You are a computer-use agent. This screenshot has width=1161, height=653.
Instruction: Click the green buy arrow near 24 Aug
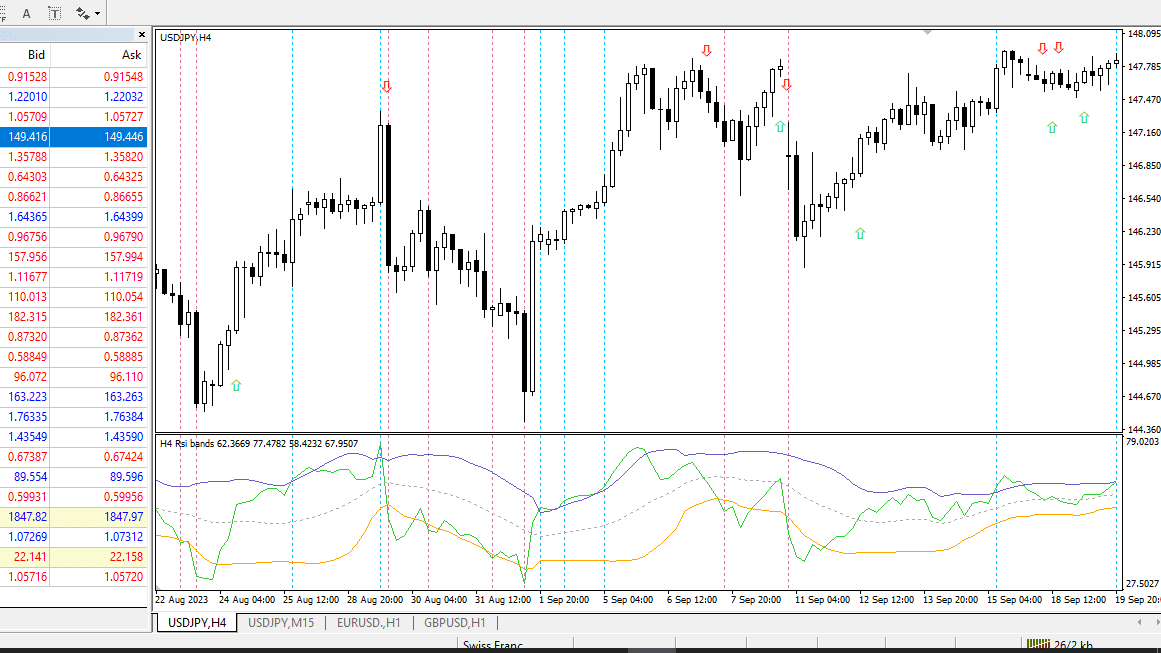pos(236,386)
